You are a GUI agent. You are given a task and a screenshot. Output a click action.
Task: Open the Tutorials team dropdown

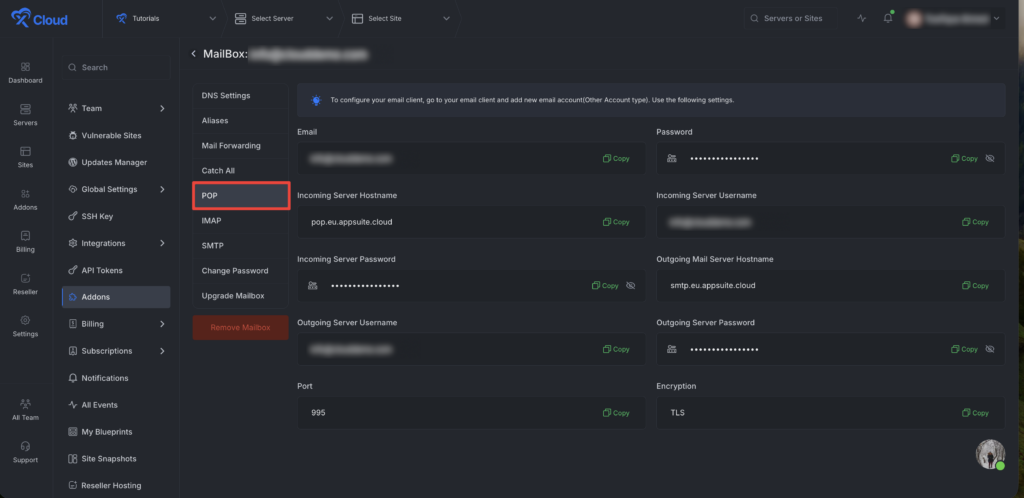(x=167, y=18)
